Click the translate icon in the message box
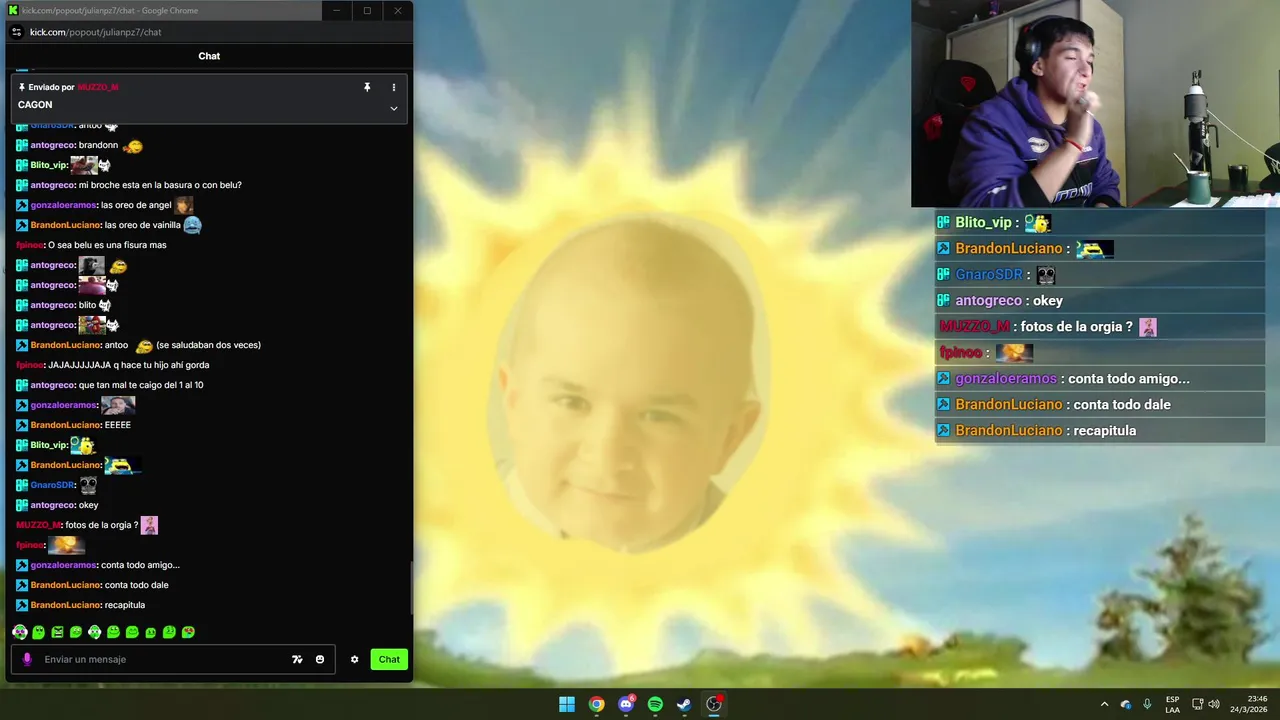 click(x=297, y=659)
